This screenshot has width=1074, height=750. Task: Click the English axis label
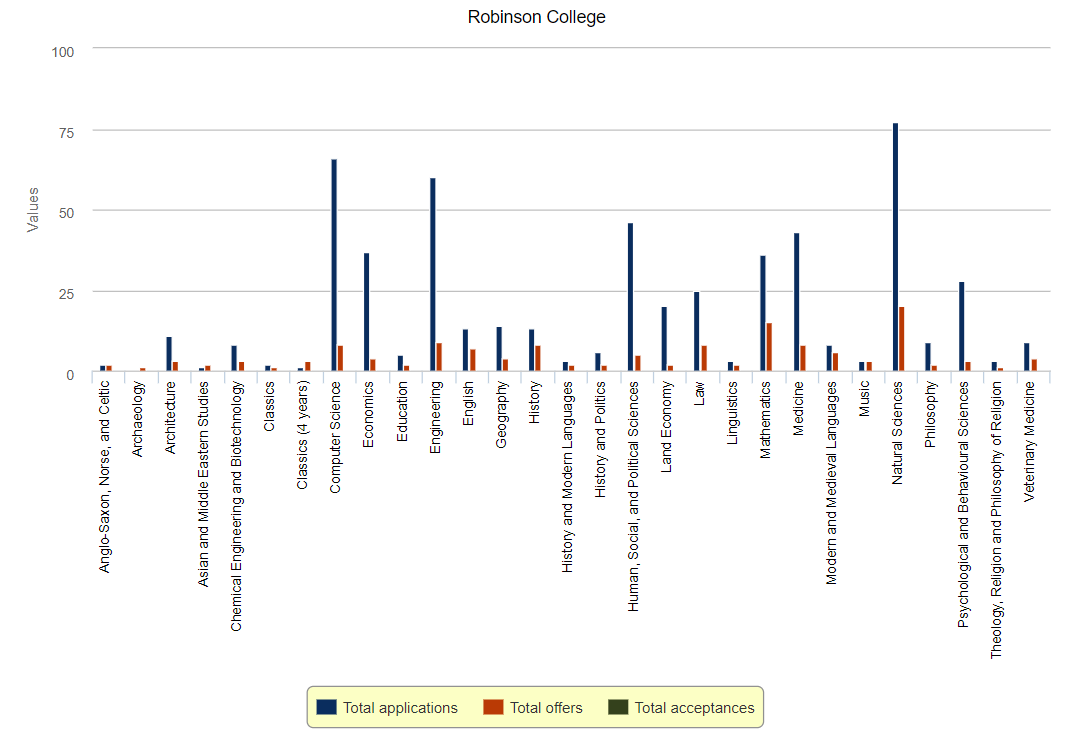[x=468, y=403]
